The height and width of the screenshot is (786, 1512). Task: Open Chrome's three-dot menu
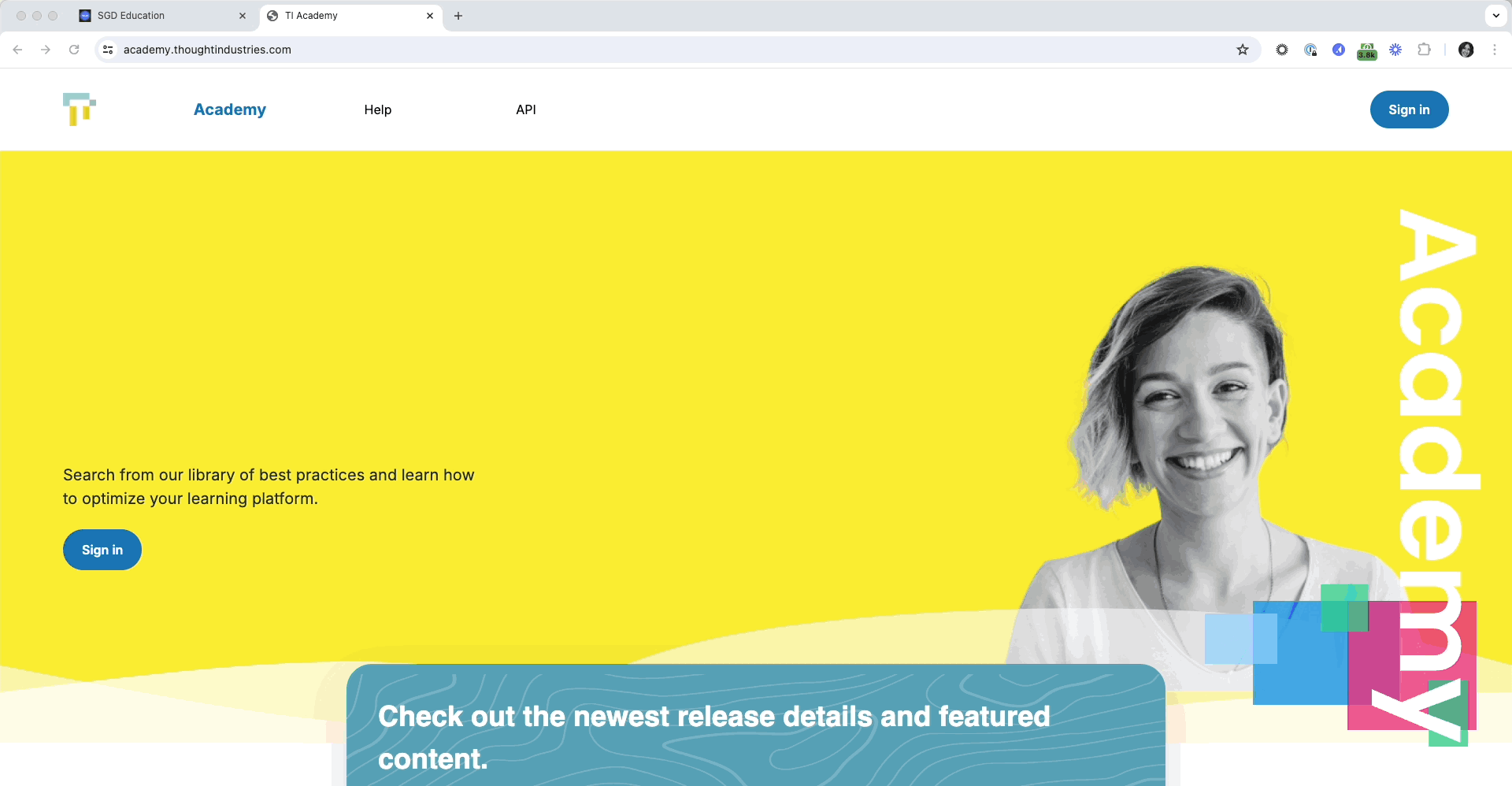point(1495,50)
